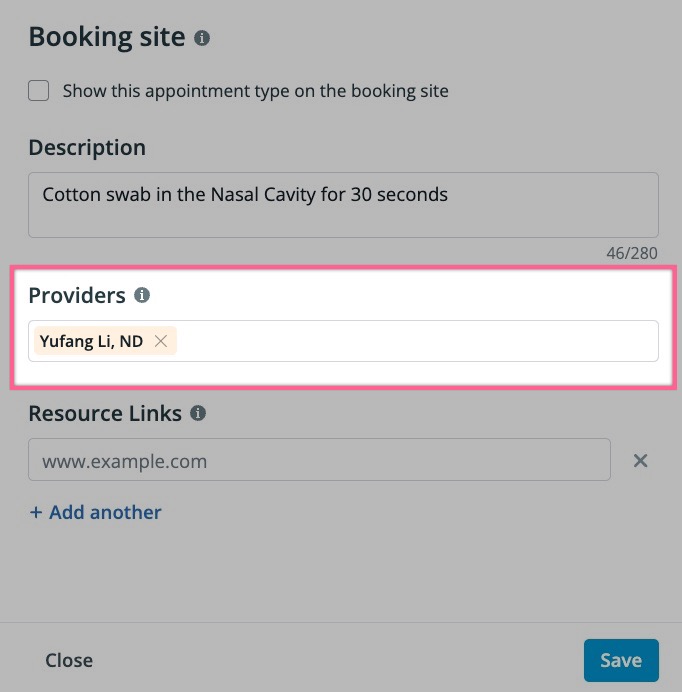Enable showing appointment type on booking site

point(39,91)
